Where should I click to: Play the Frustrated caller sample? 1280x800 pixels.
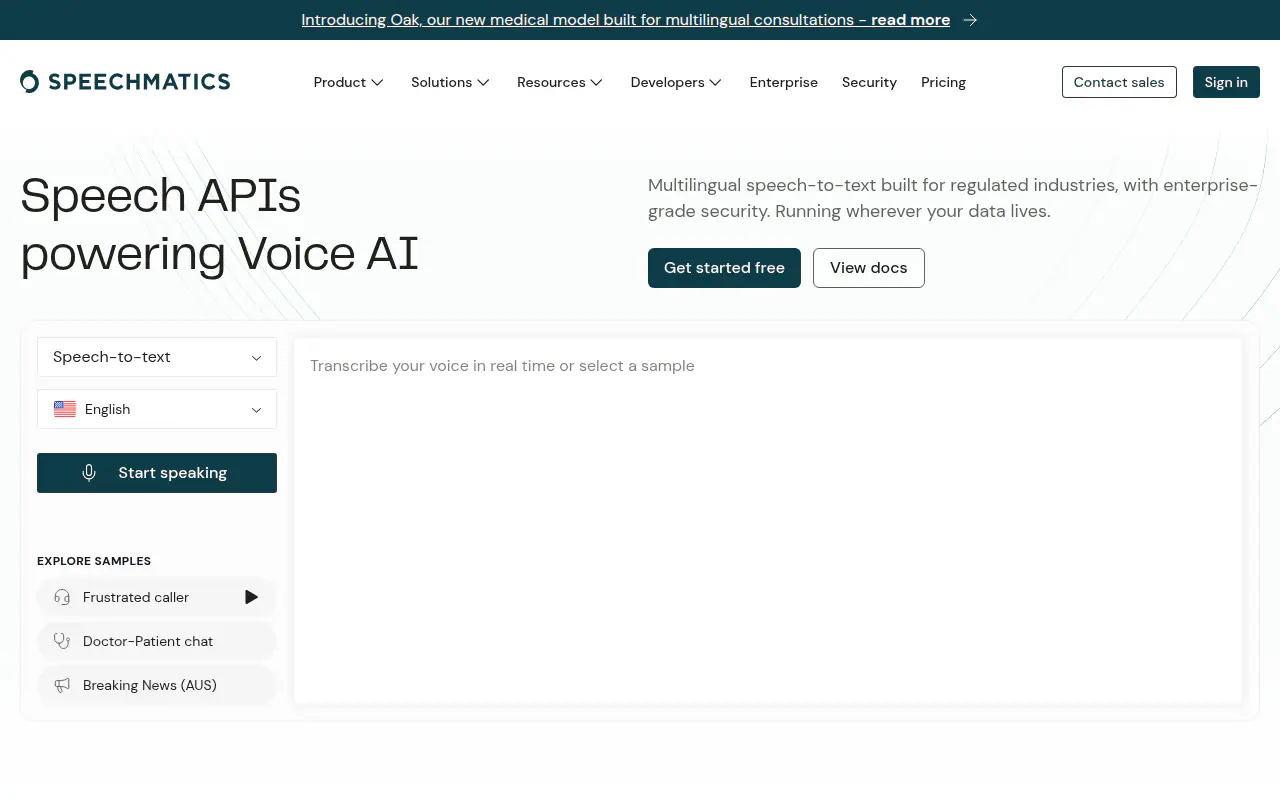coord(251,597)
